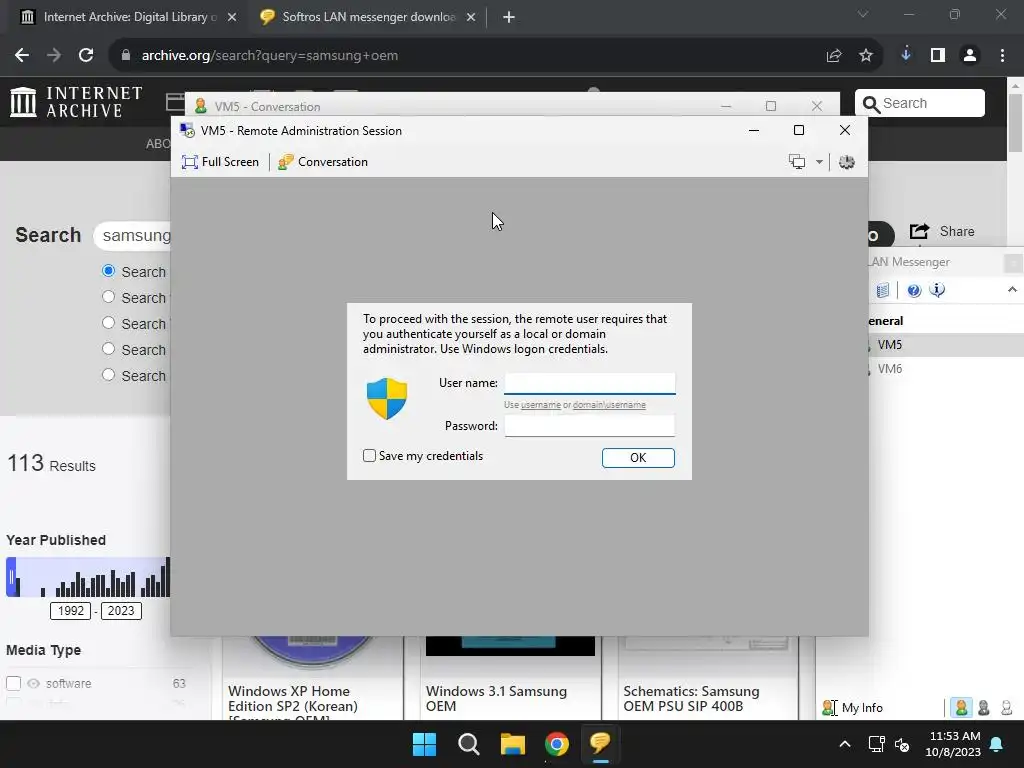Image resolution: width=1024 pixels, height=768 pixels.
Task: Click the session settings gear icon
Action: (x=846, y=162)
